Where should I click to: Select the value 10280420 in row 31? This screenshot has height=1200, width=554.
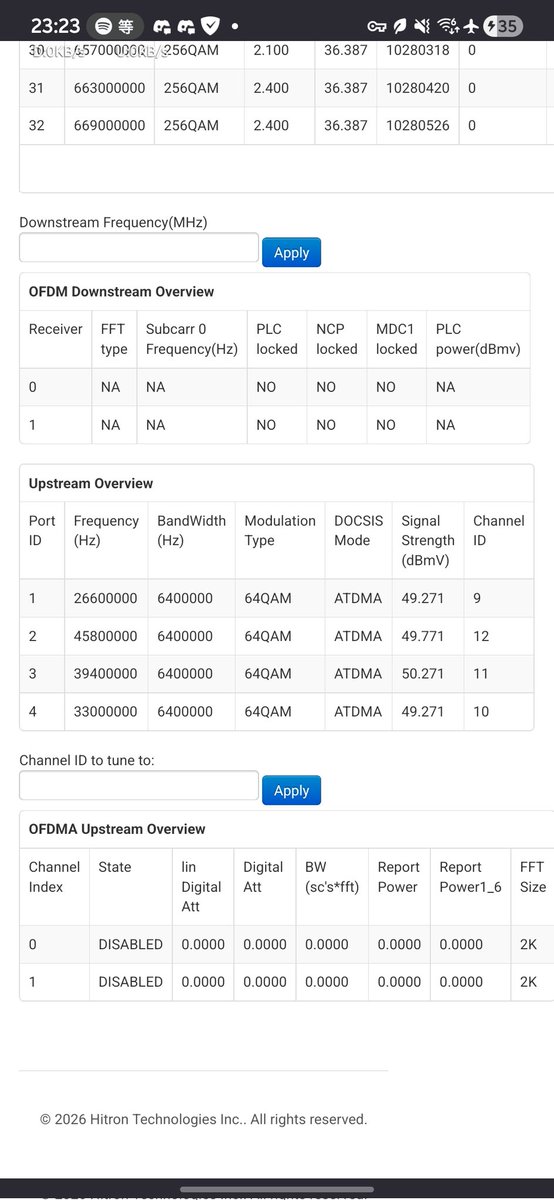pyautogui.click(x=420, y=88)
